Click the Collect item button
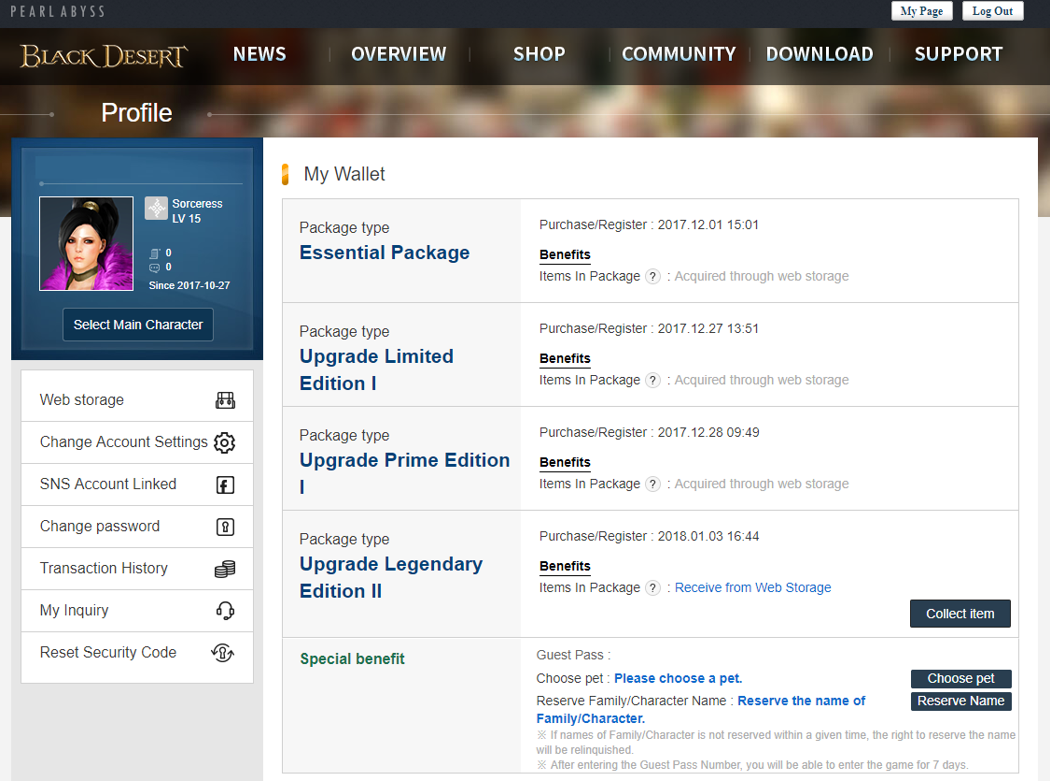The image size is (1050, 781). coord(960,614)
